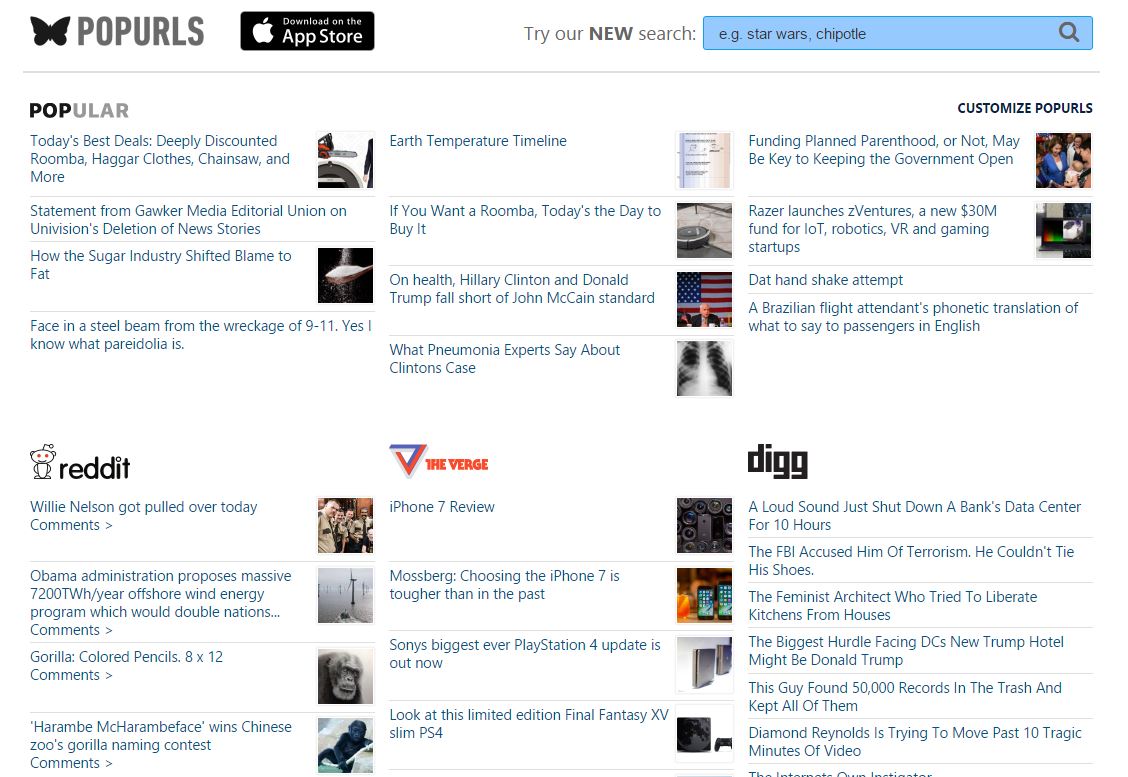Focus the search field with star wars placeholder
This screenshot has height=777, width=1128.
click(898, 33)
